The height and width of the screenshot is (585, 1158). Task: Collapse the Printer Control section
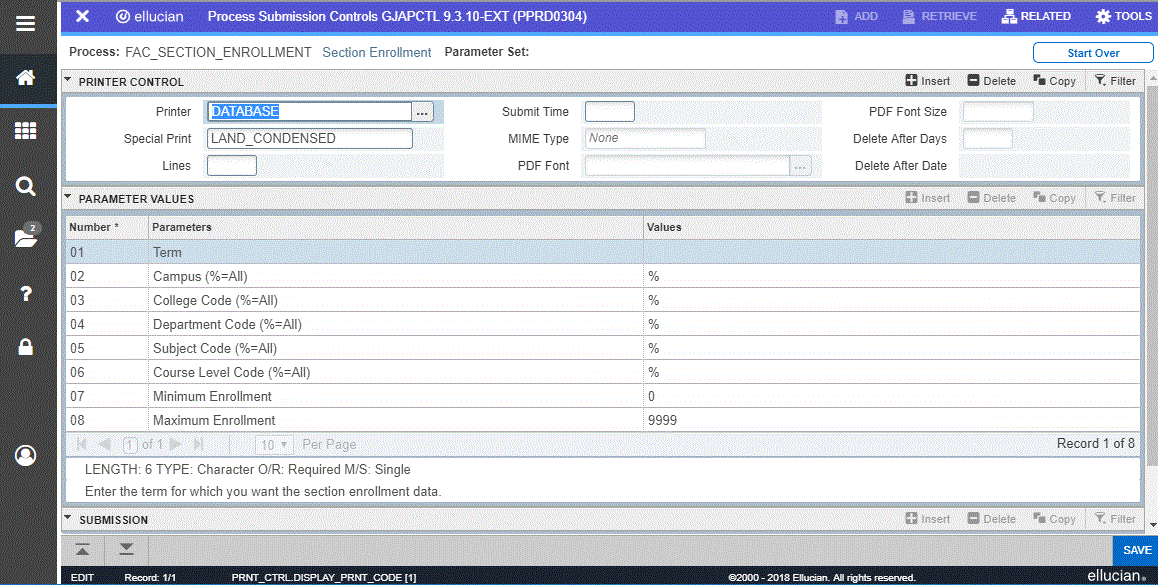coord(68,81)
